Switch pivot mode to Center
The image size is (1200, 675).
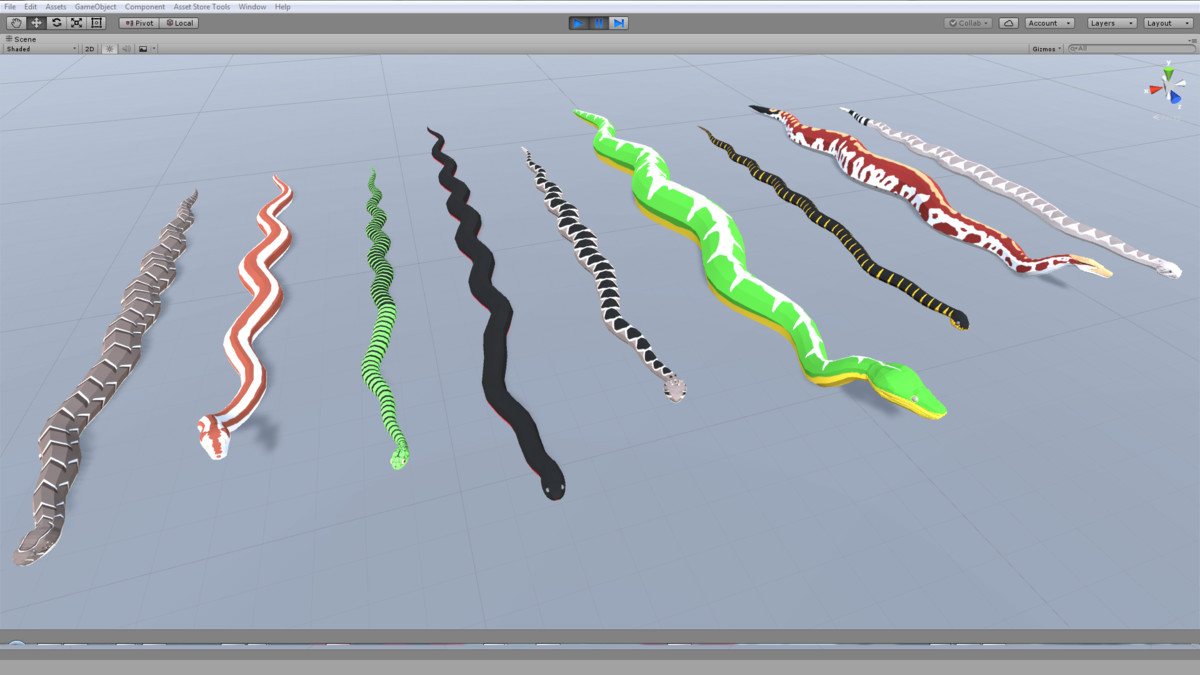(138, 22)
